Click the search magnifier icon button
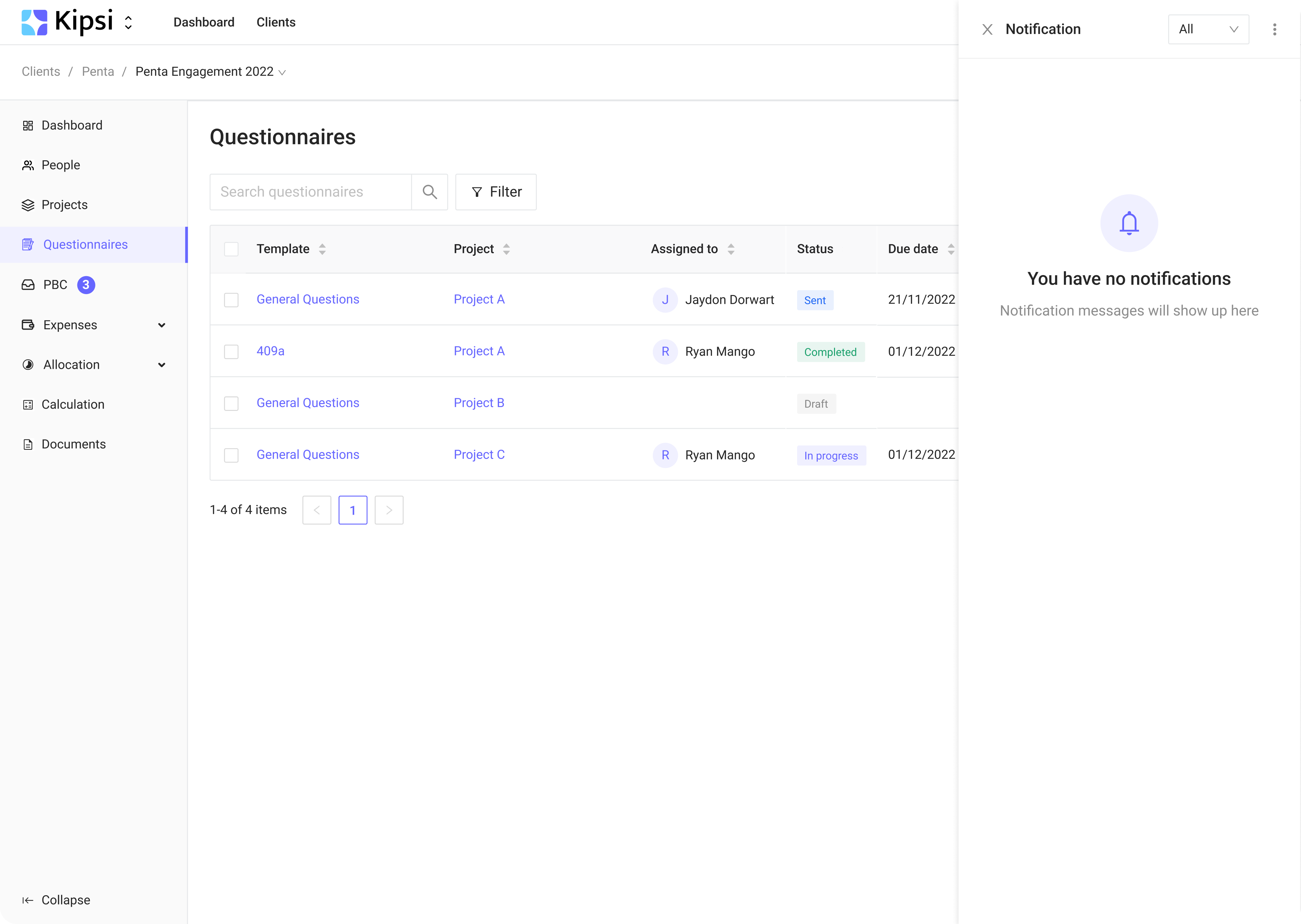1301x924 pixels. tap(430, 192)
